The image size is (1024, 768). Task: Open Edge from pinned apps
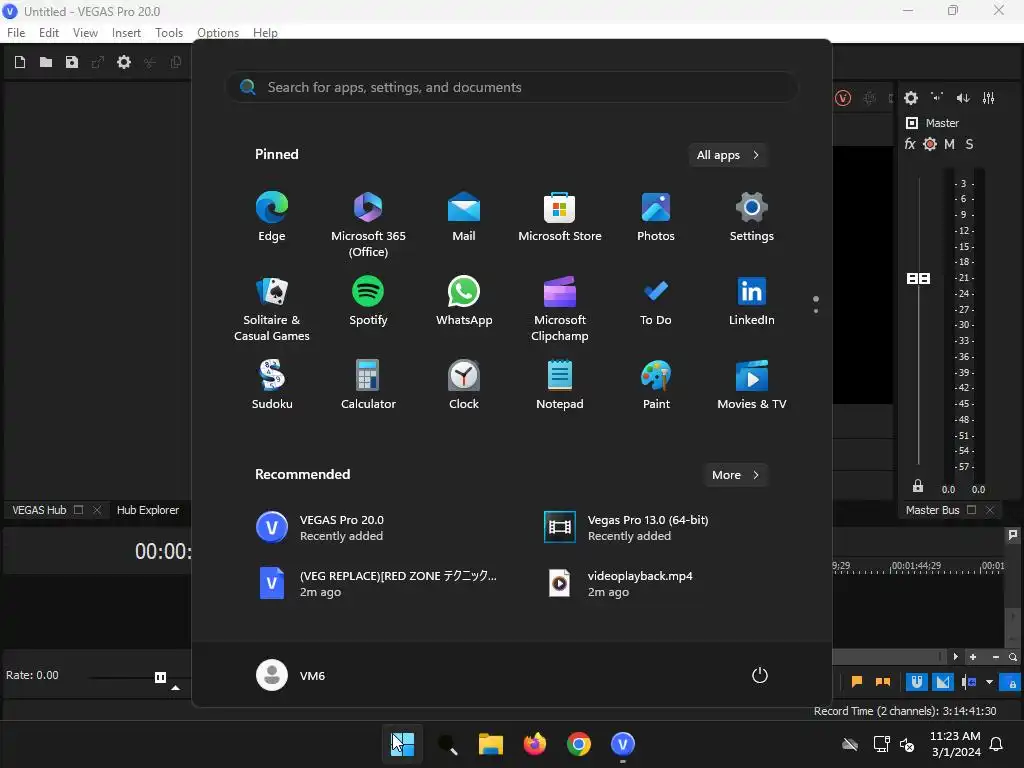point(272,217)
